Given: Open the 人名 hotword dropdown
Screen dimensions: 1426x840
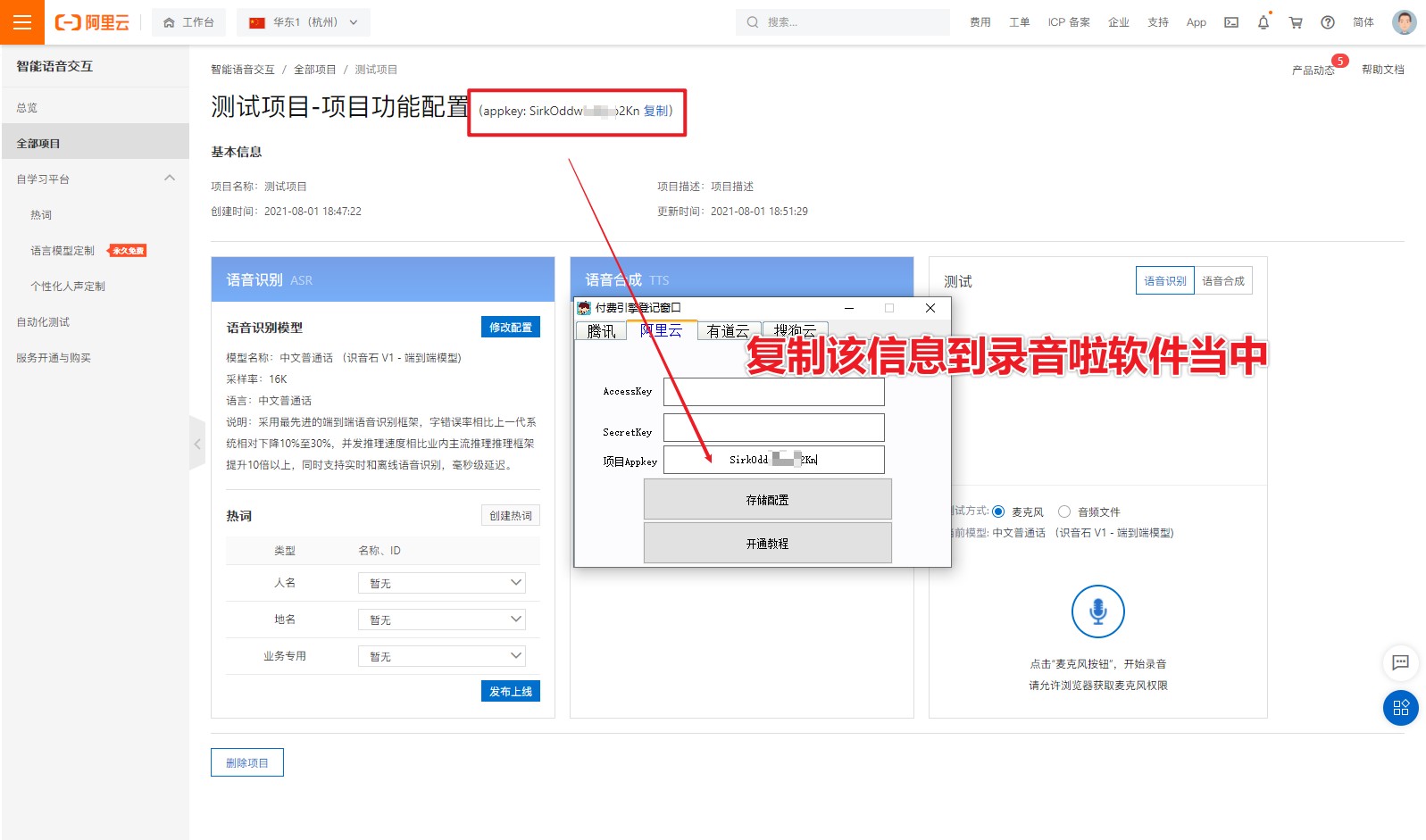Looking at the screenshot, I should pos(442,582).
